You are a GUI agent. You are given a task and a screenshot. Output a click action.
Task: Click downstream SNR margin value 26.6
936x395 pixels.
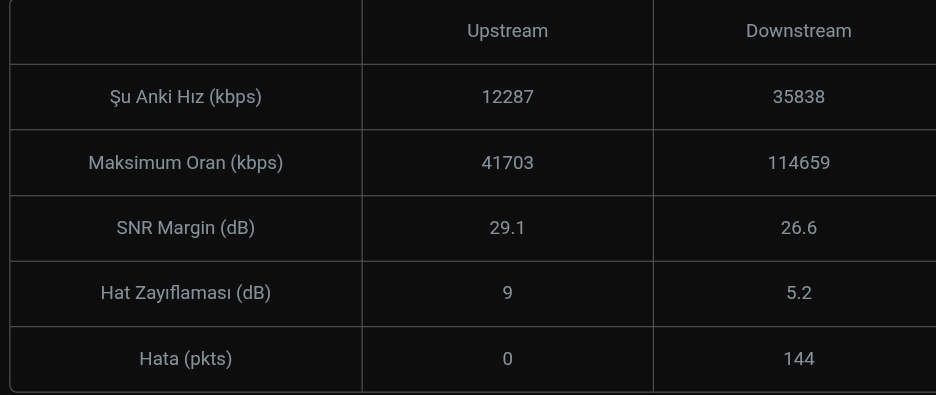pyautogui.click(x=799, y=228)
